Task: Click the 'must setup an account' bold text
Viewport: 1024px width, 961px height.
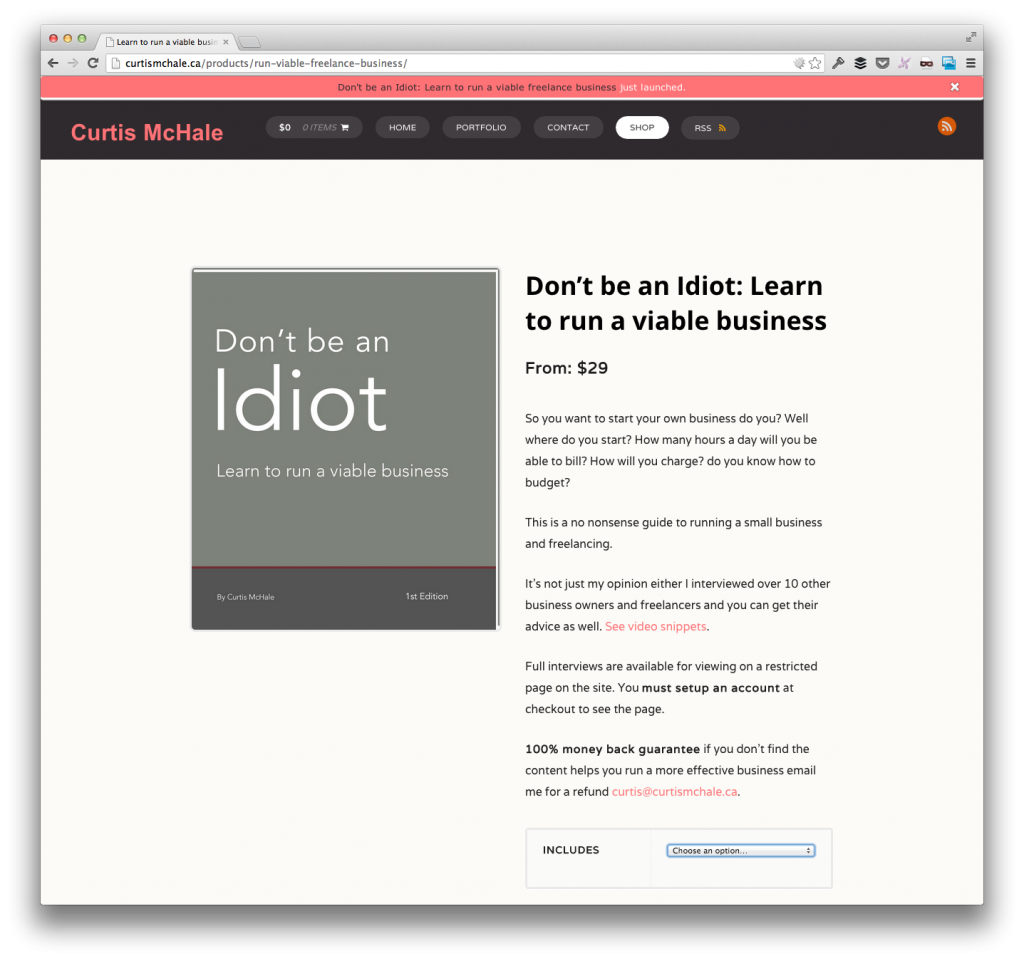Action: point(711,687)
